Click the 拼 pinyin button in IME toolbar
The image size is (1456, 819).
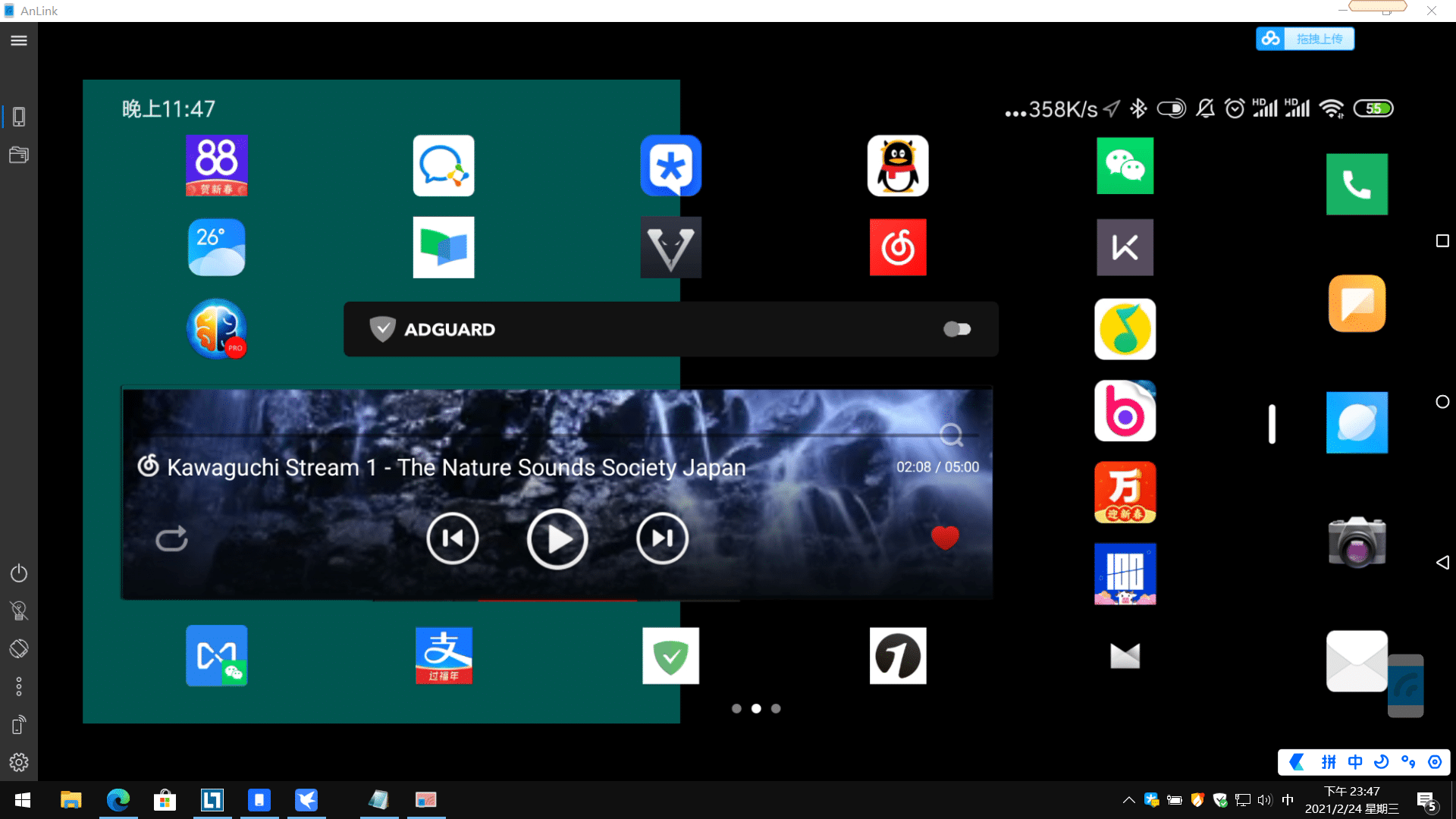[1329, 762]
